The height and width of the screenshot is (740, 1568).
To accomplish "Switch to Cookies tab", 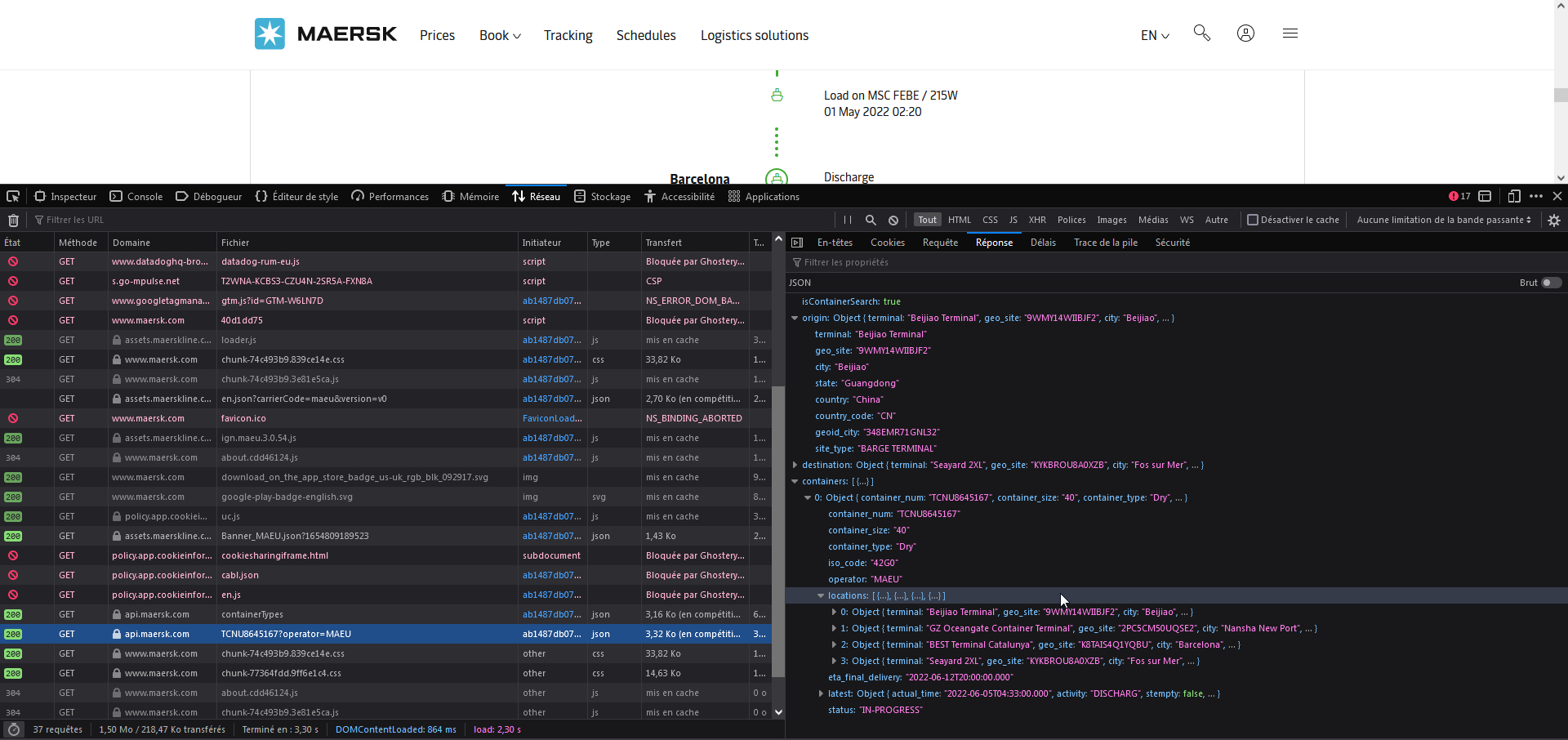I will [x=888, y=243].
